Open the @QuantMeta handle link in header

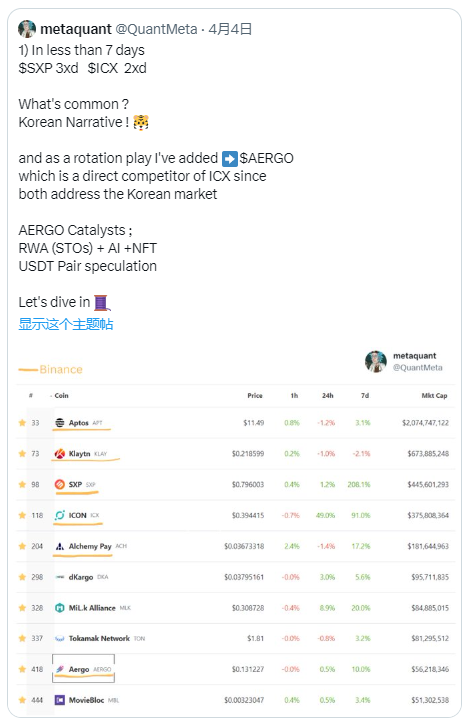(x=156, y=29)
